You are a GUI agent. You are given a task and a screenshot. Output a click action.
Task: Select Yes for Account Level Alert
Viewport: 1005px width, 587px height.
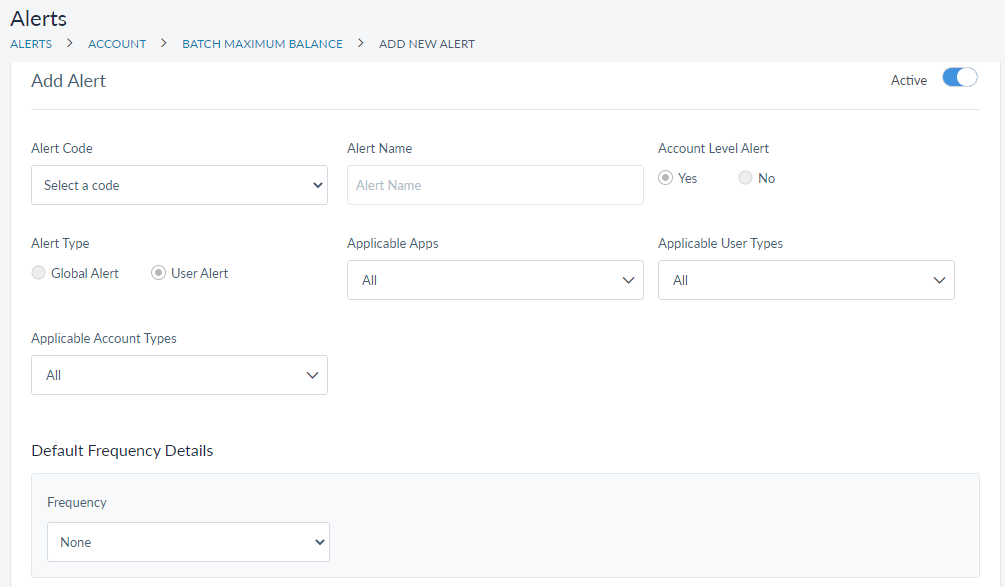click(x=666, y=178)
